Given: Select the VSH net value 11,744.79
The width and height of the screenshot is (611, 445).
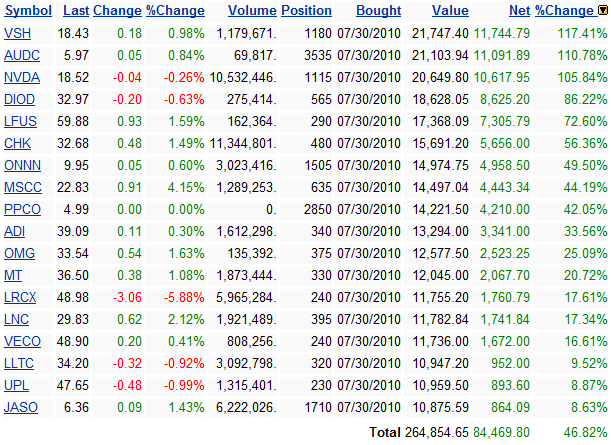Looking at the screenshot, I should [502, 34].
